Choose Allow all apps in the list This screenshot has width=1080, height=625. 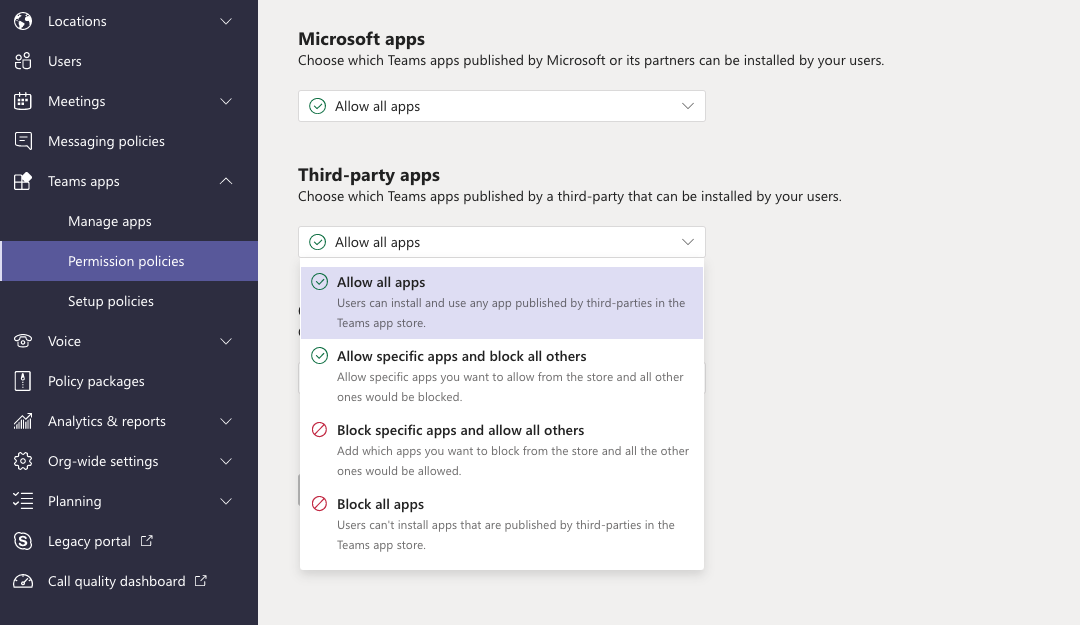click(502, 303)
